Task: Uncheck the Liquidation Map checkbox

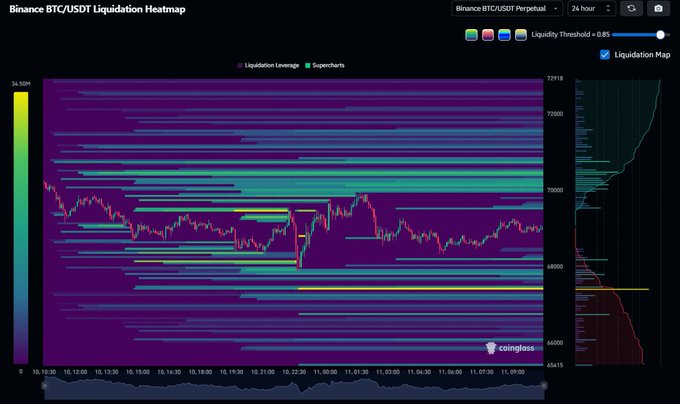Action: [x=604, y=55]
